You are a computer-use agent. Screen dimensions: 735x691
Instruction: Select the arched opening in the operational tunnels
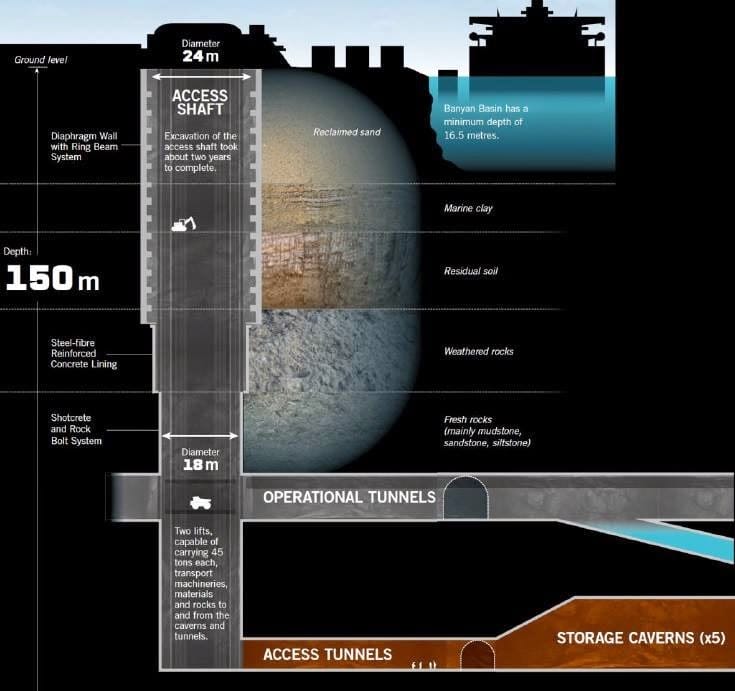[x=465, y=498]
